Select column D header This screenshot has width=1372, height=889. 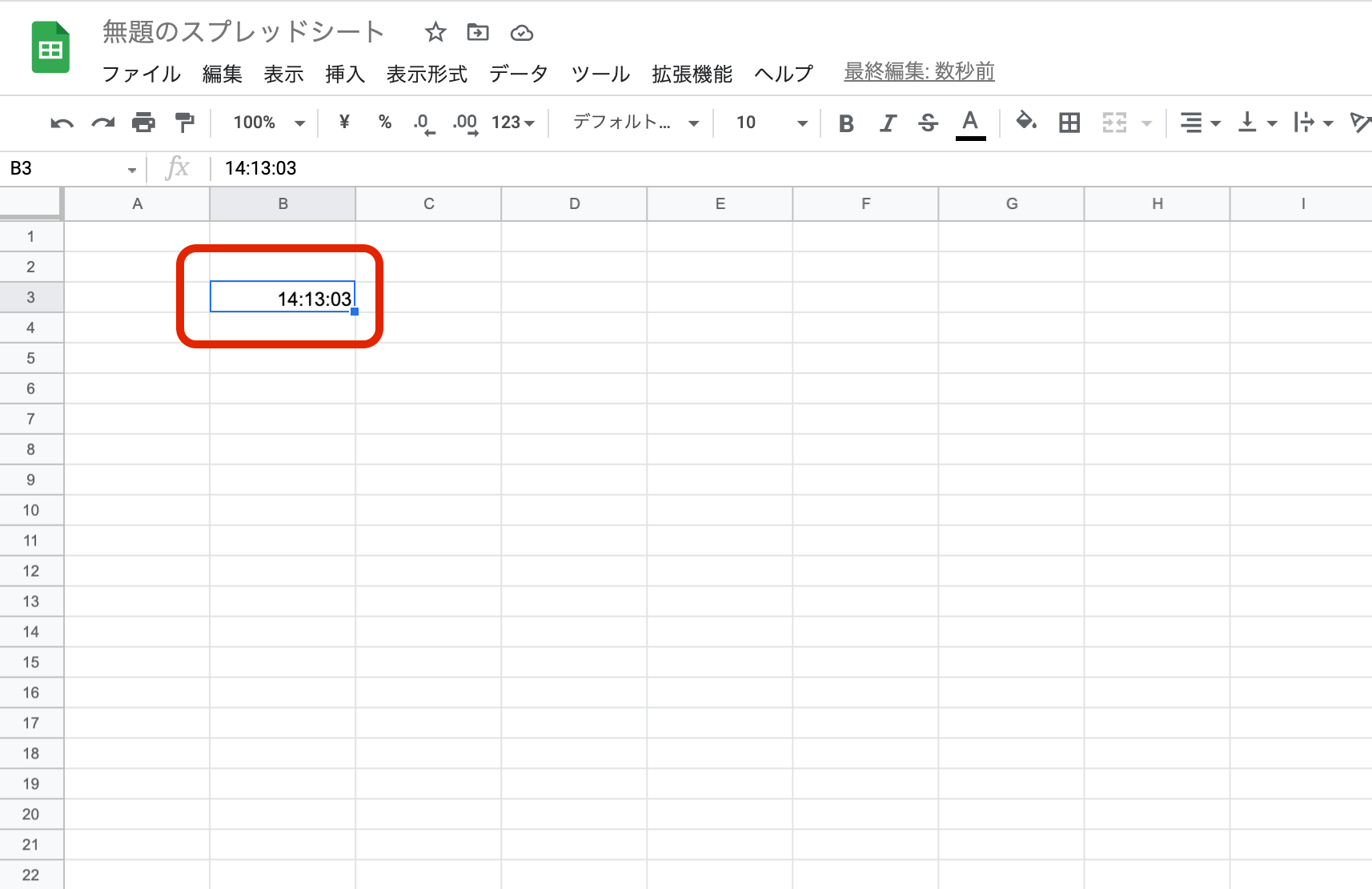[574, 203]
